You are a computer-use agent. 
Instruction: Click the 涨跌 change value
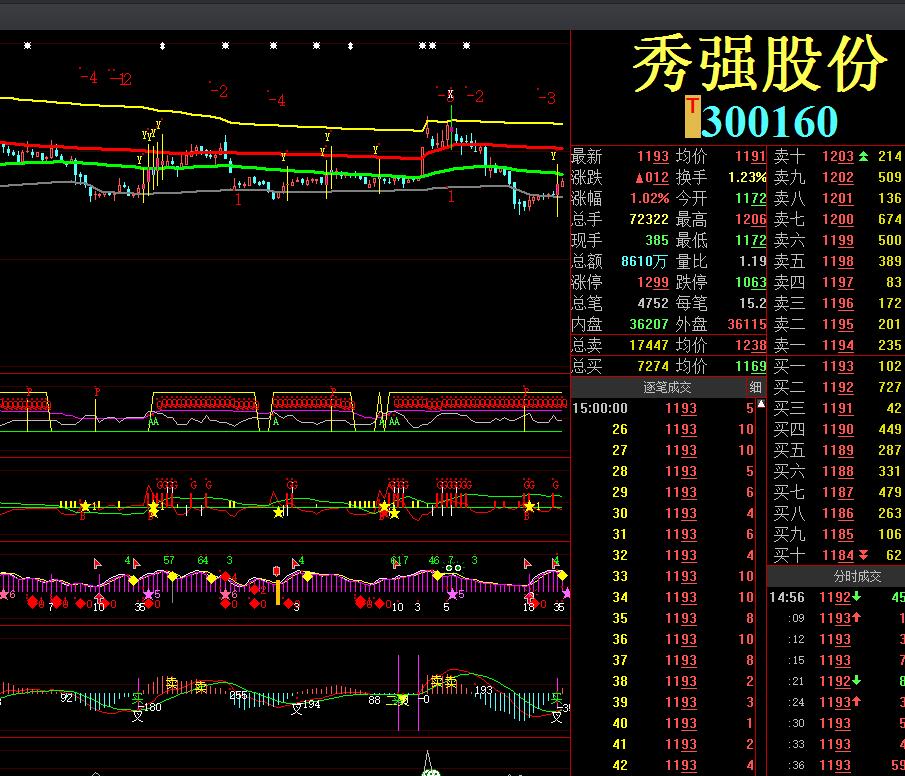coord(652,177)
